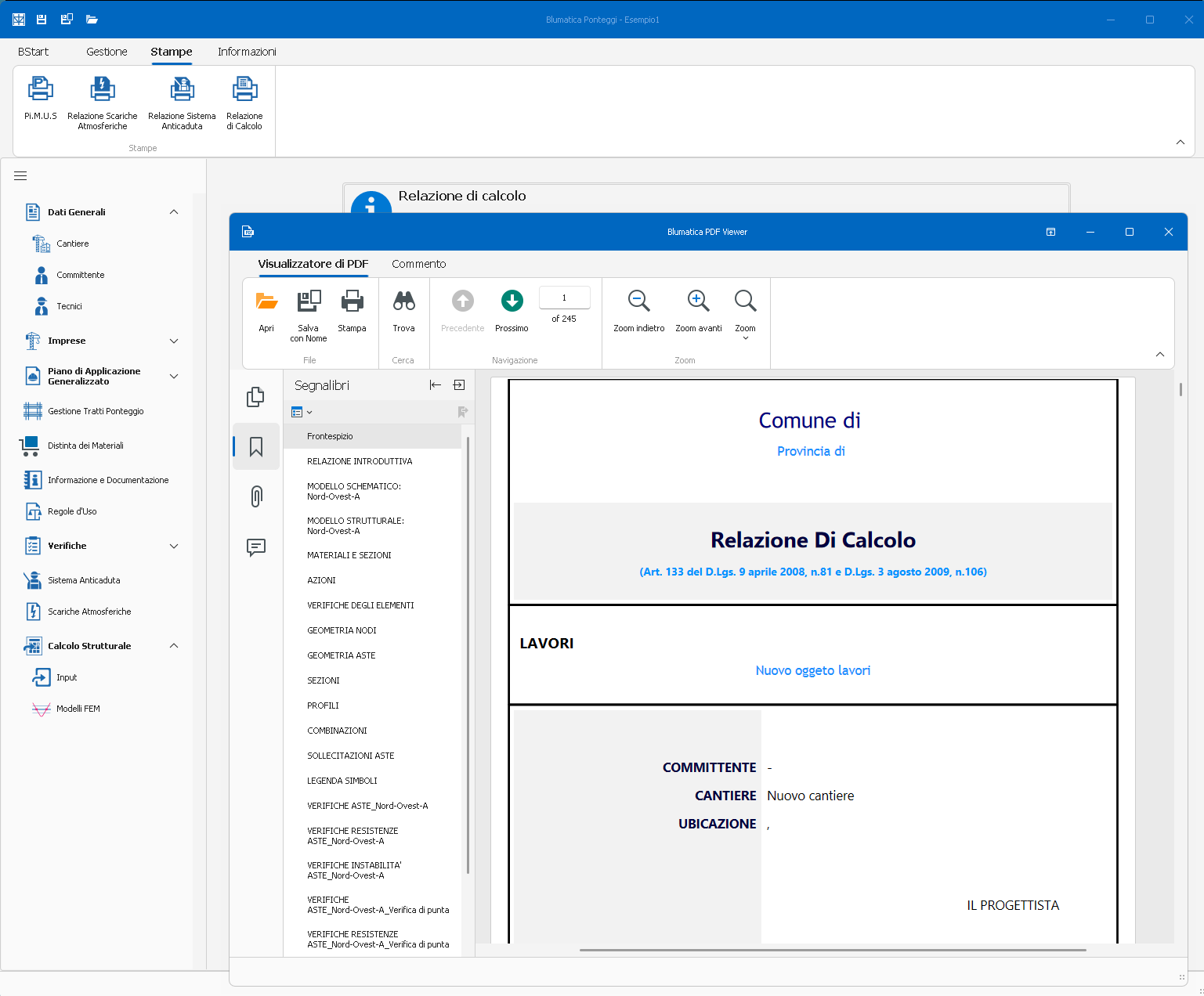Show the page thumbnails panel
This screenshot has height=996, width=1204.
point(256,397)
